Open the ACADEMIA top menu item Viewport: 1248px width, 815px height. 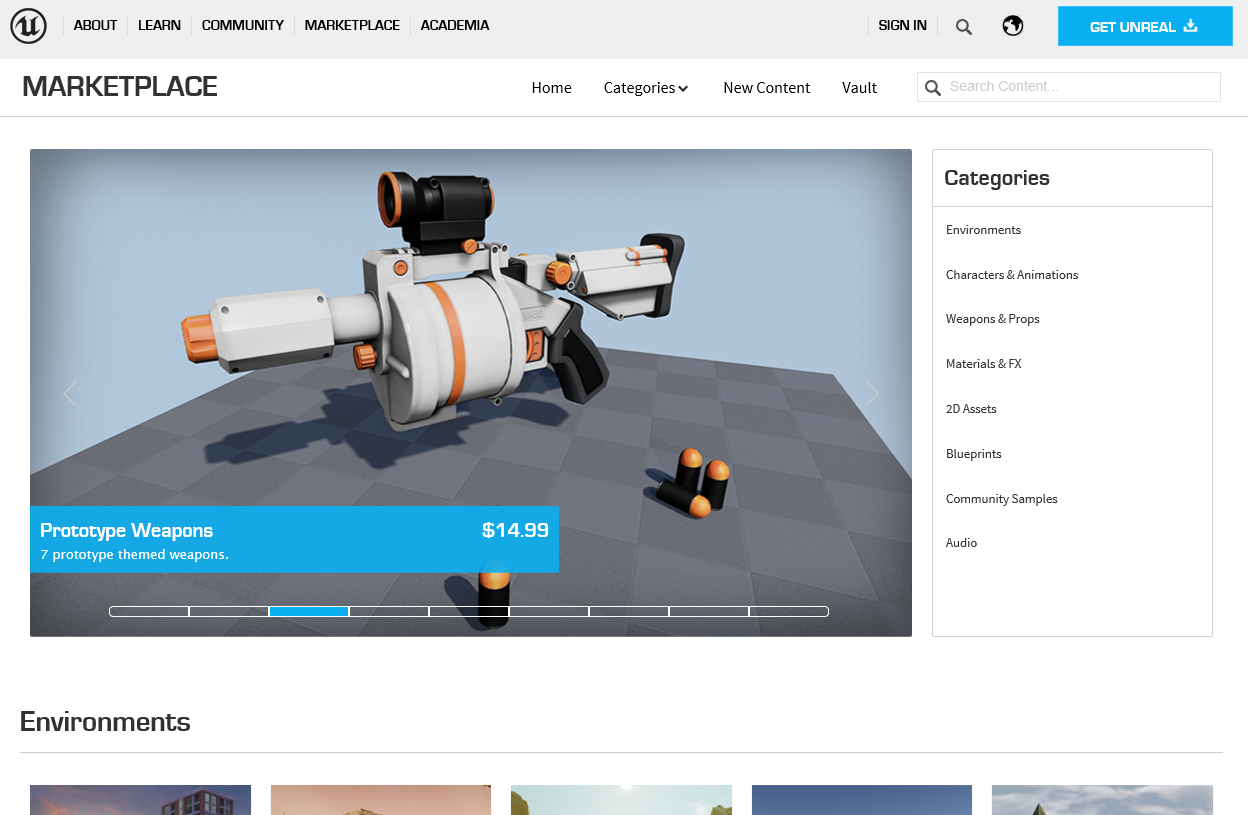[455, 26]
